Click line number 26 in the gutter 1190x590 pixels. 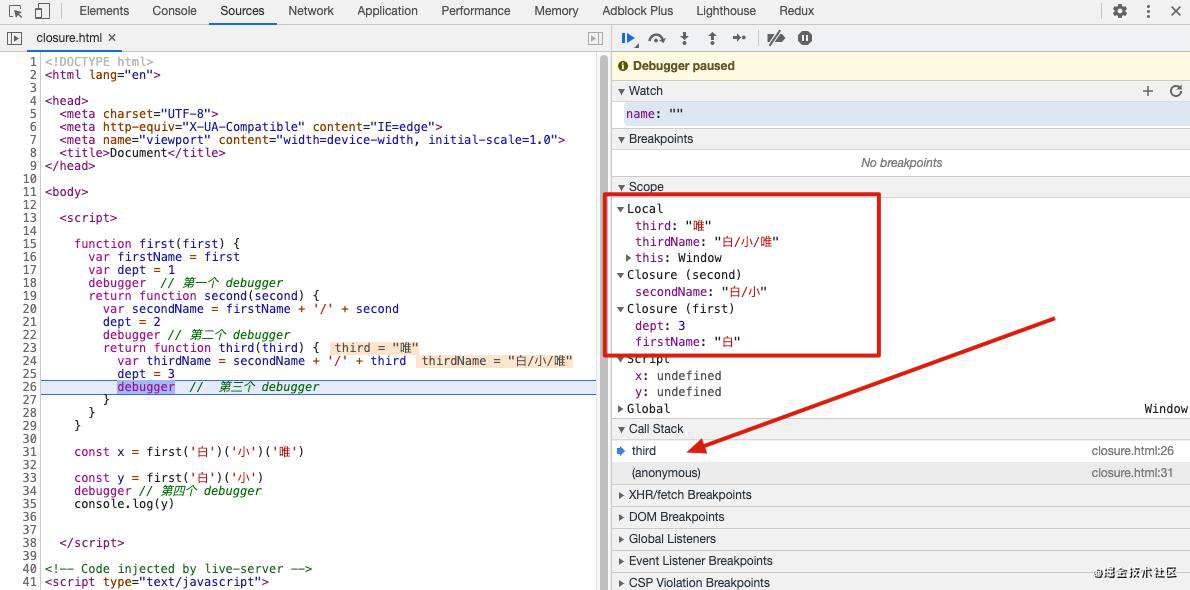click(x=30, y=387)
